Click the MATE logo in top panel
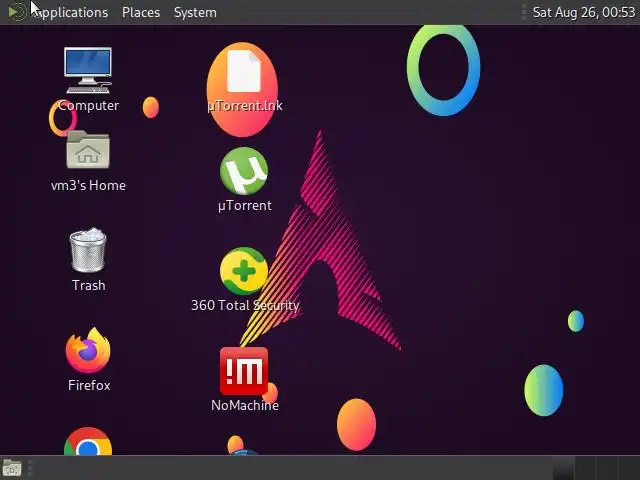The image size is (640, 480). (17, 12)
